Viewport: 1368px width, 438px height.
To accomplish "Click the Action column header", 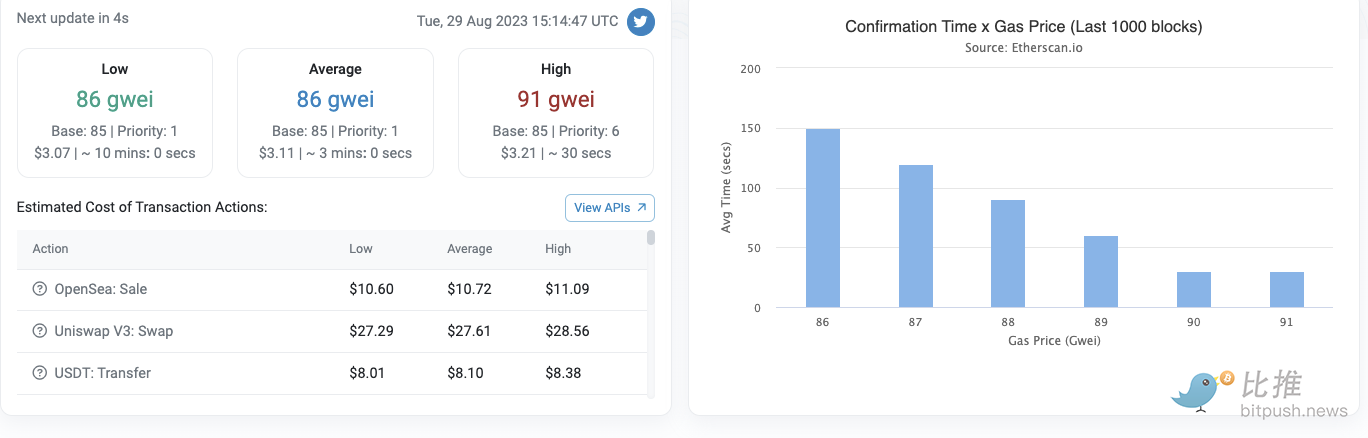I will pyautogui.click(x=51, y=249).
